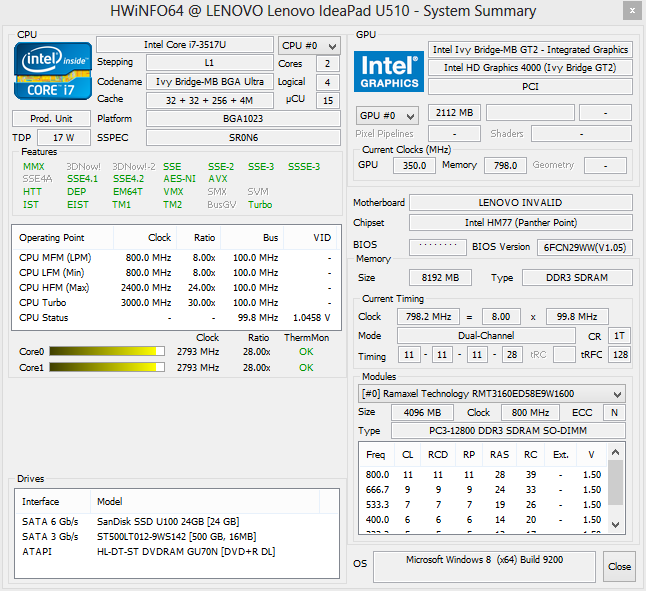
Task: Select the ST500LT012 hard drive row
Action: 175,536
